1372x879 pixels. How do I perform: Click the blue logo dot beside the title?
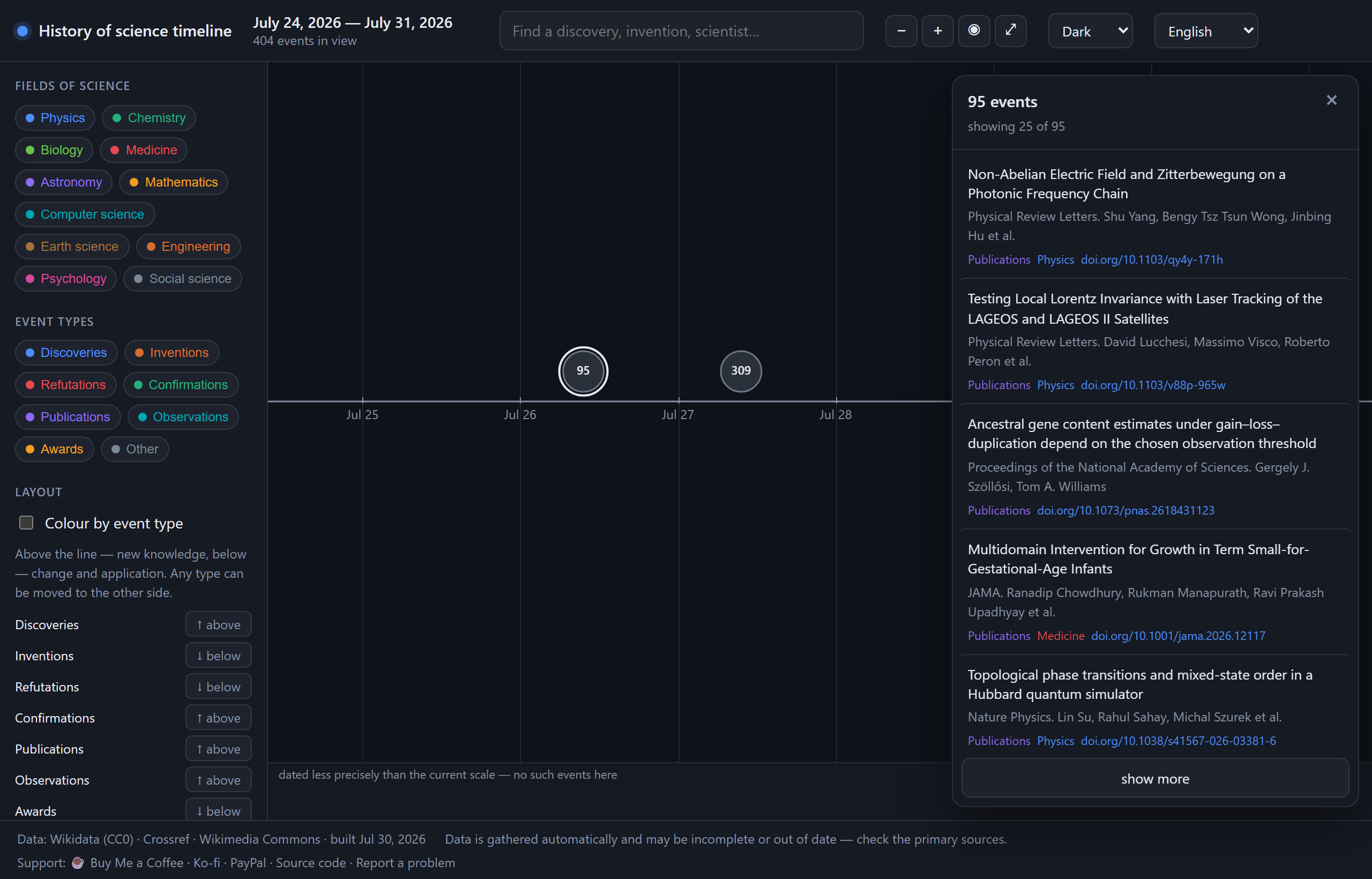(x=23, y=31)
